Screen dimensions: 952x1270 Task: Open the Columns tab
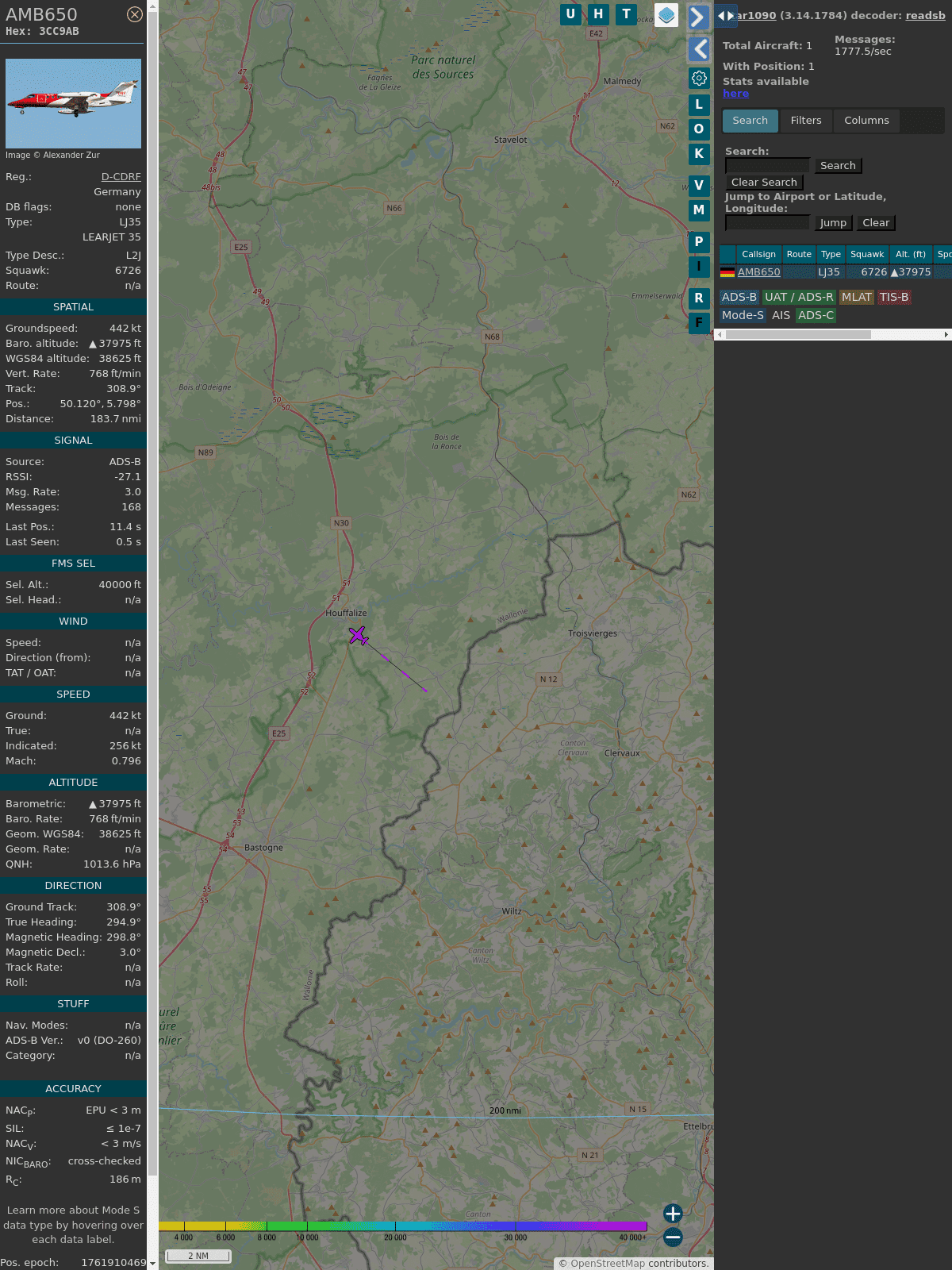[866, 121]
